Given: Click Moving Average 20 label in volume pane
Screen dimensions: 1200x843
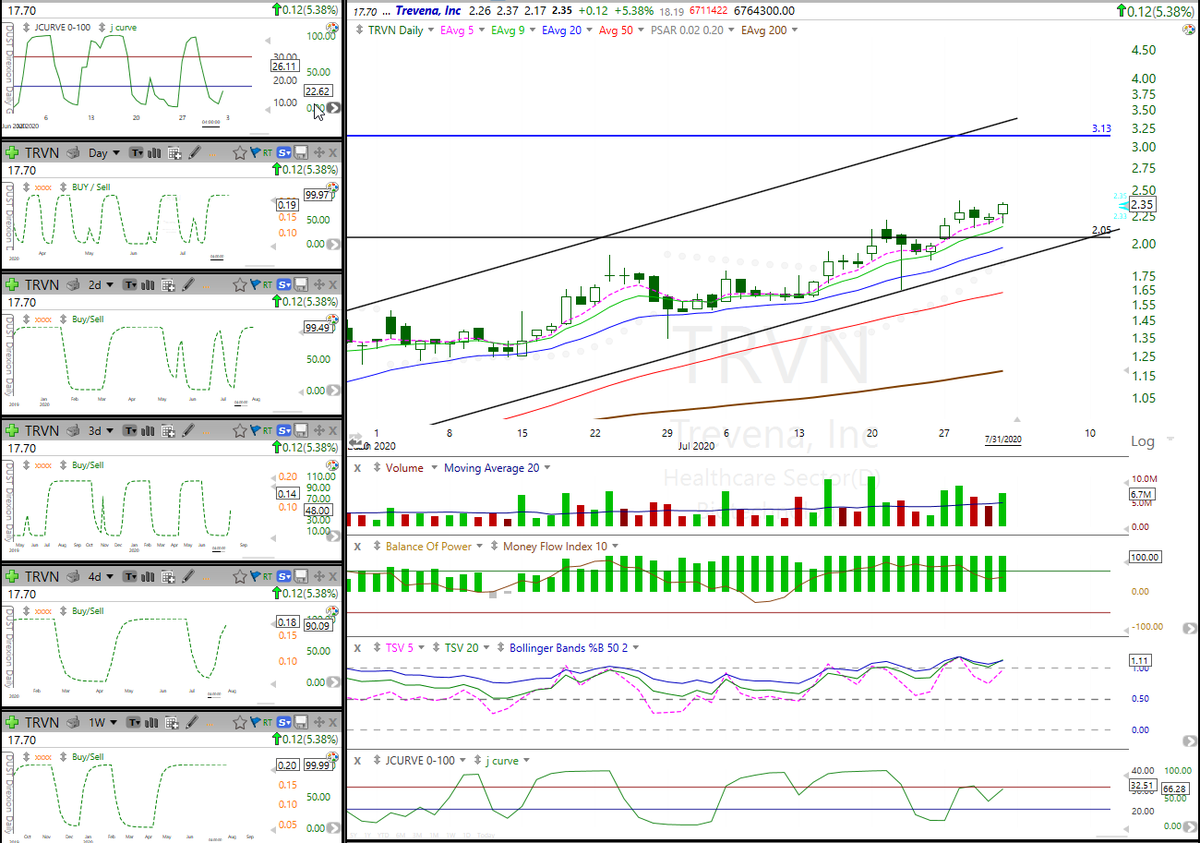Looking at the screenshot, I should pyautogui.click(x=491, y=467).
